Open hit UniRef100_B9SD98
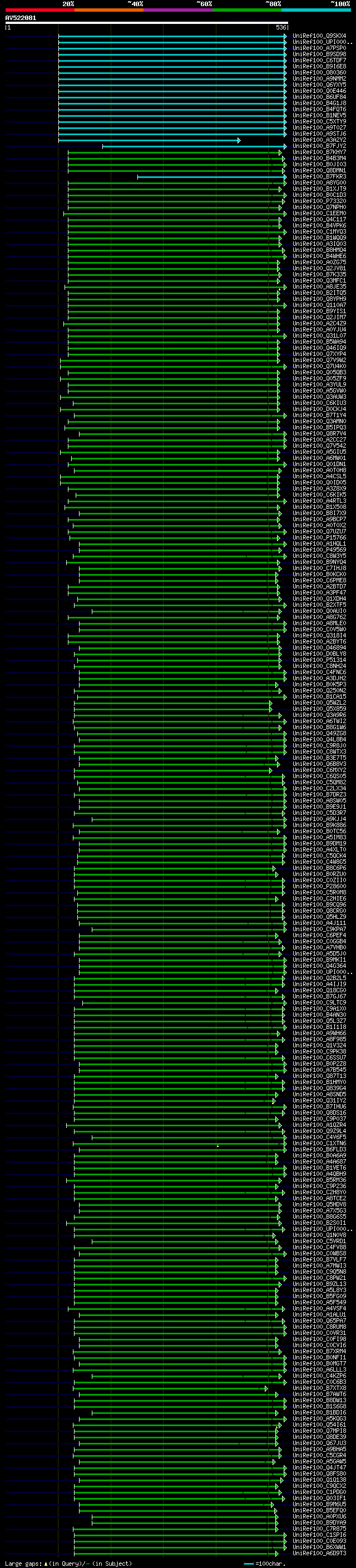 coord(319,54)
